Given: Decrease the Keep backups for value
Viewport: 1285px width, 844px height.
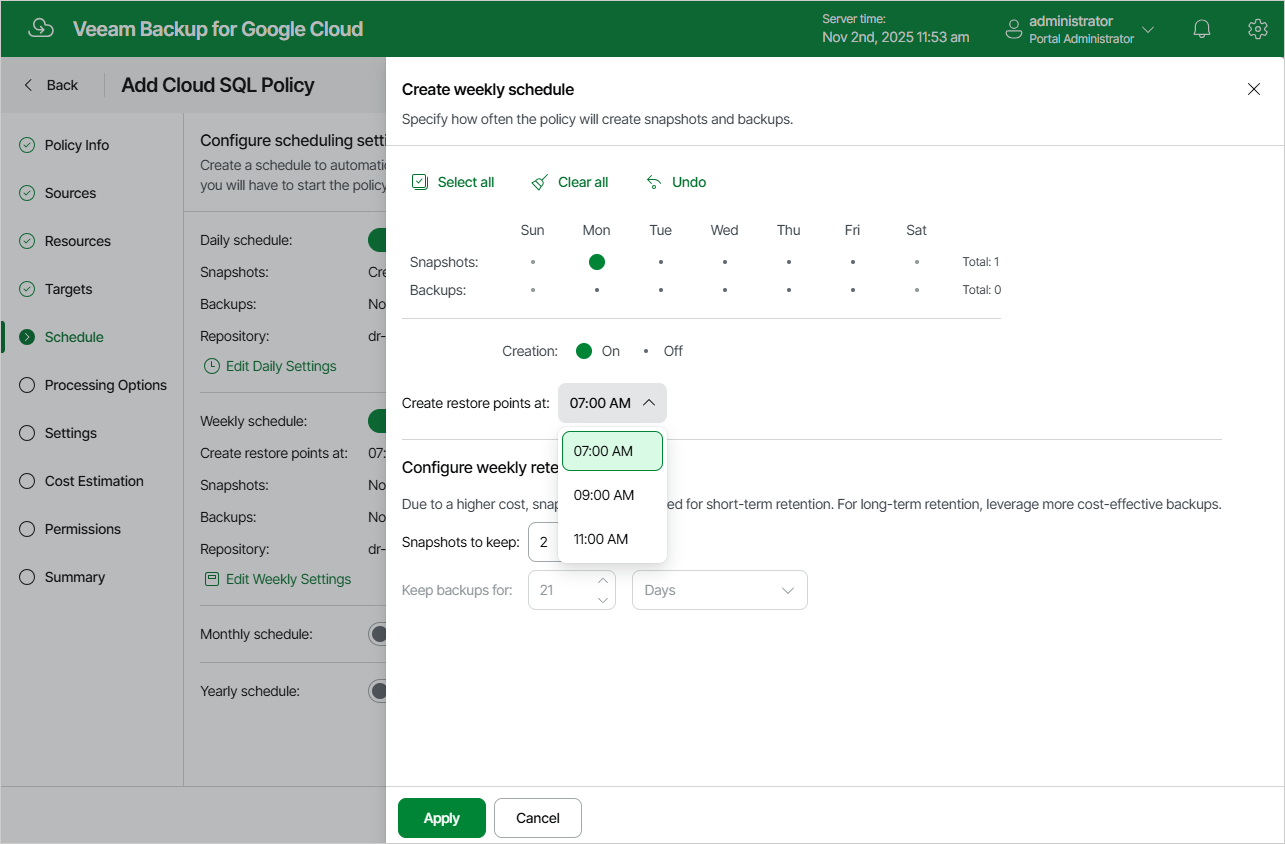Looking at the screenshot, I should coord(603,600).
